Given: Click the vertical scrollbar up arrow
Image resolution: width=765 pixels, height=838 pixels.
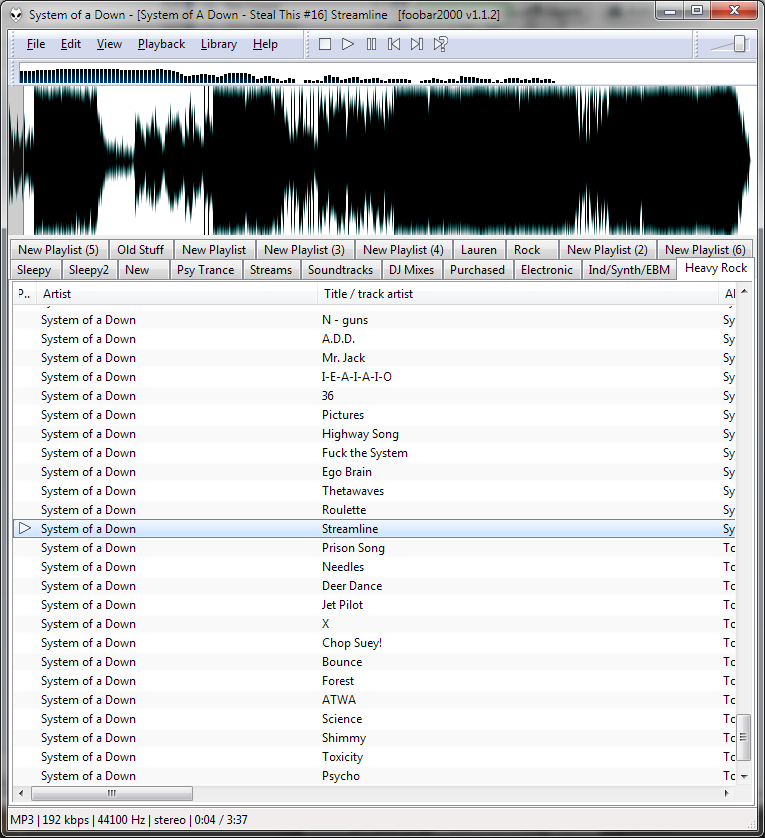Looking at the screenshot, I should pyautogui.click(x=744, y=292).
